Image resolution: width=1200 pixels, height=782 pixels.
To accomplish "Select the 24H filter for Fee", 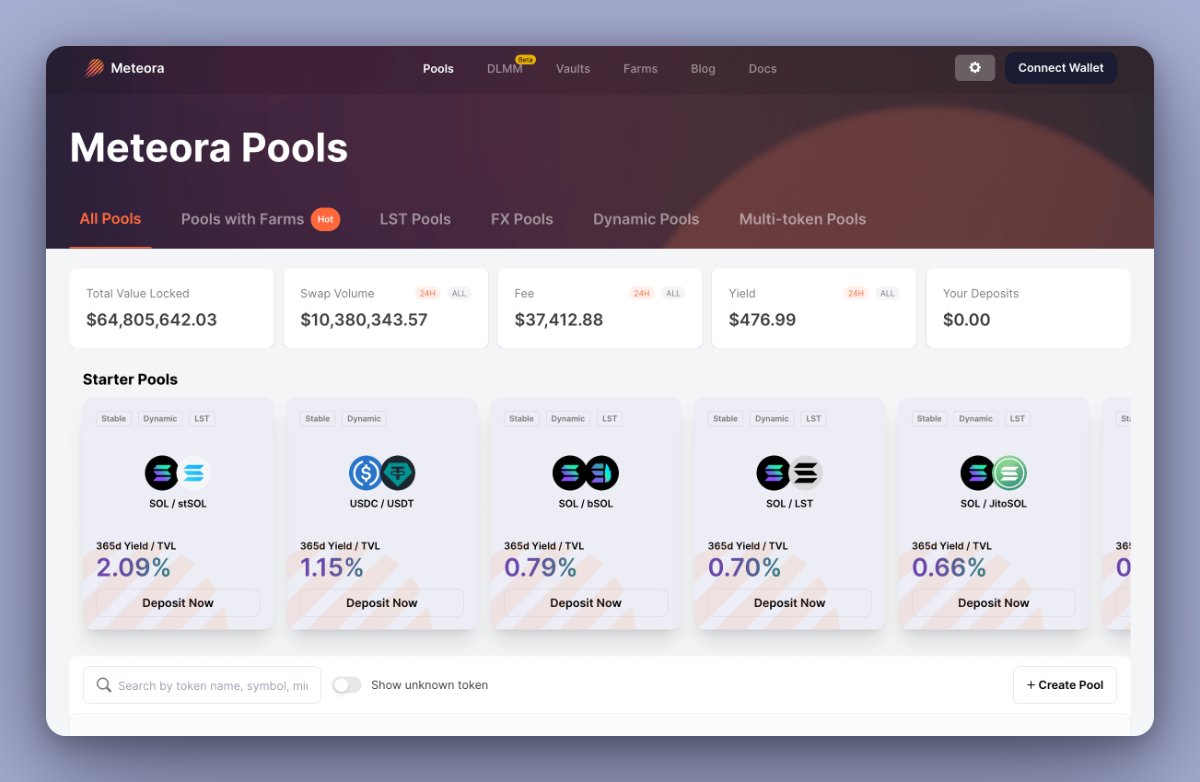I will (x=642, y=293).
